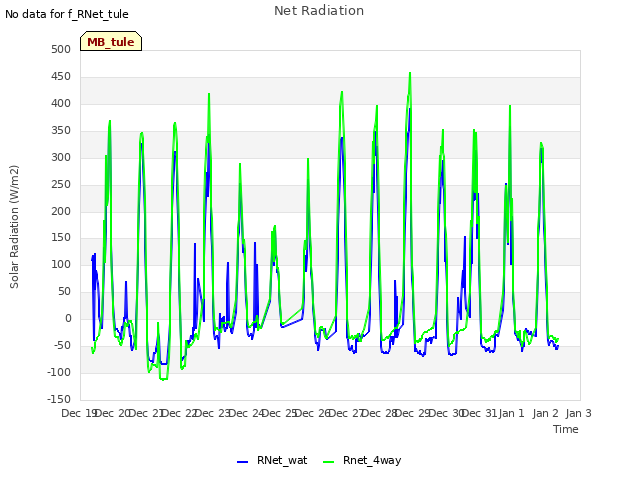This screenshot has width=640, height=480.
Task: Click the 350 y-axis tick label
Action: 61,130
